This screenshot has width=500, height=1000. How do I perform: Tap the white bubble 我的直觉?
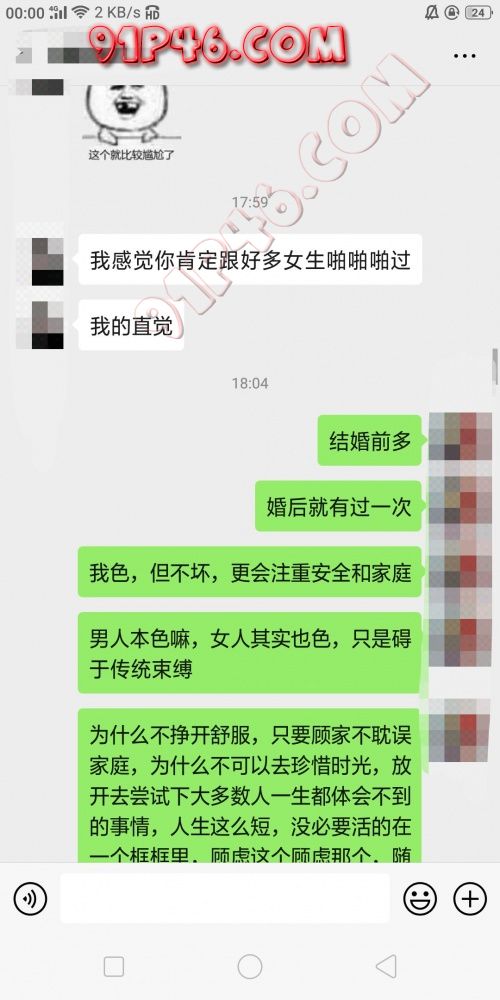point(131,326)
